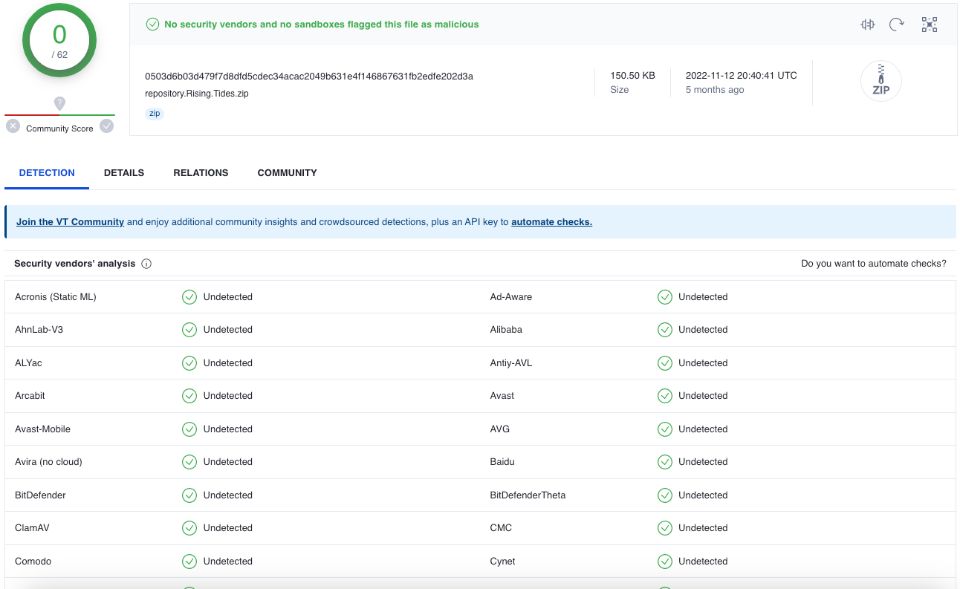Follow the automate checks link in the banner
This screenshot has height=589, width=960.
pos(552,222)
